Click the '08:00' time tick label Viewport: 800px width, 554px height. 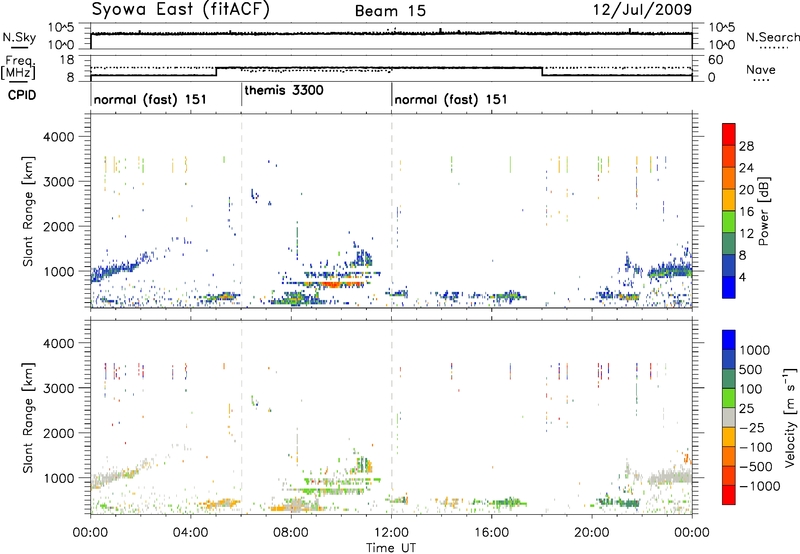pyautogui.click(x=291, y=533)
